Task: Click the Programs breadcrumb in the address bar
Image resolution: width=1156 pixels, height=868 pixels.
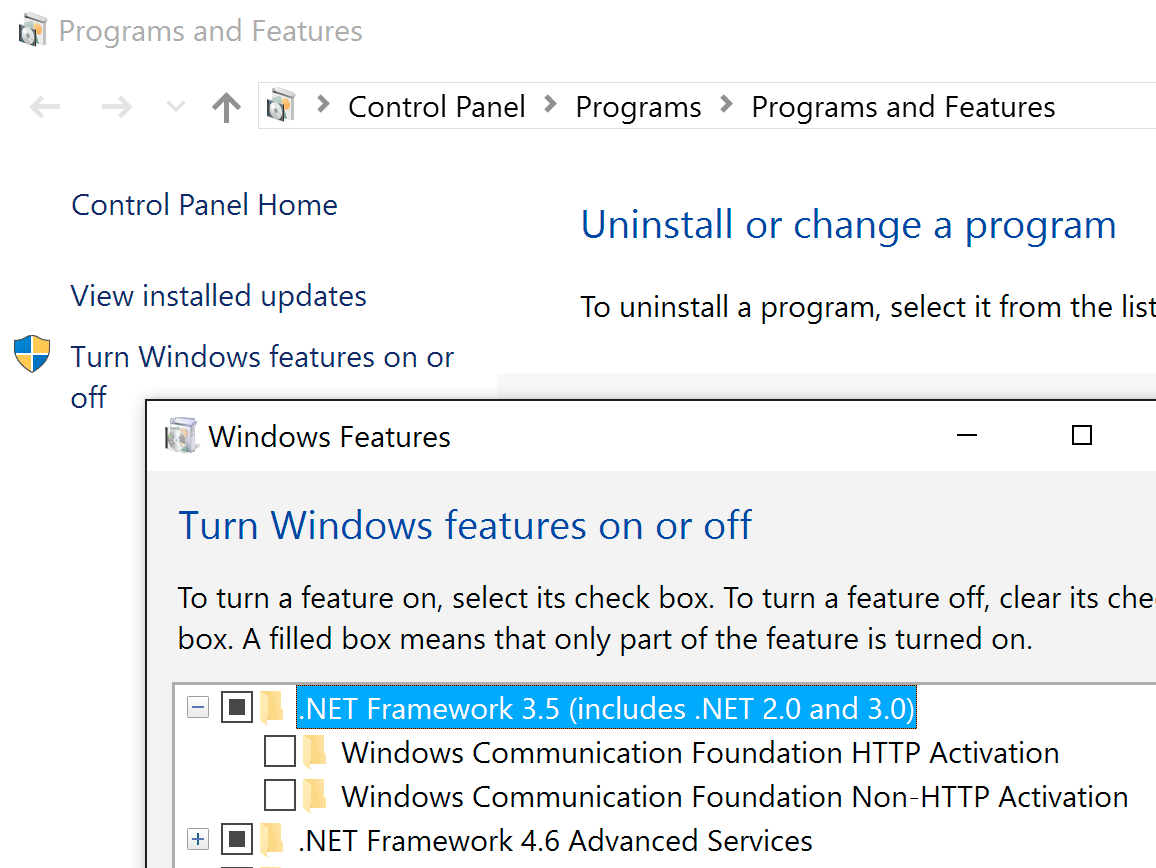Action: [x=638, y=107]
